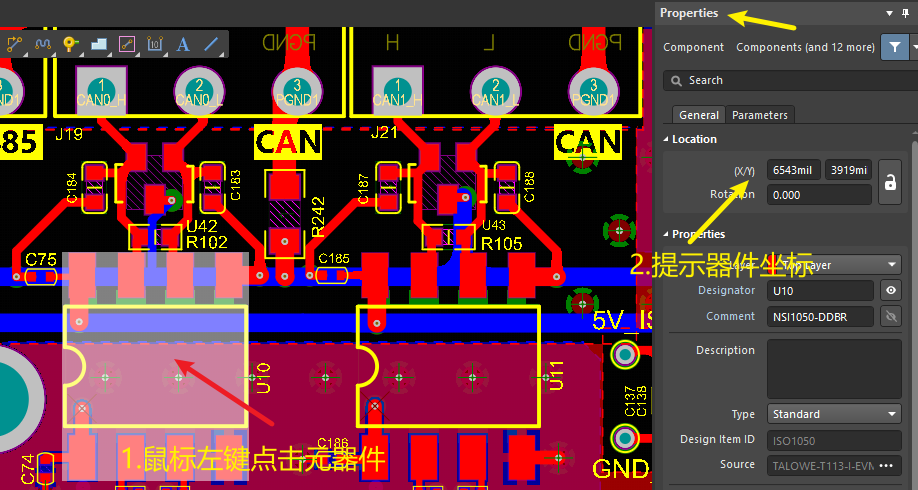Viewport: 918px width, 490px height.
Task: Select capacitor C75 on the board
Action: click(40, 276)
